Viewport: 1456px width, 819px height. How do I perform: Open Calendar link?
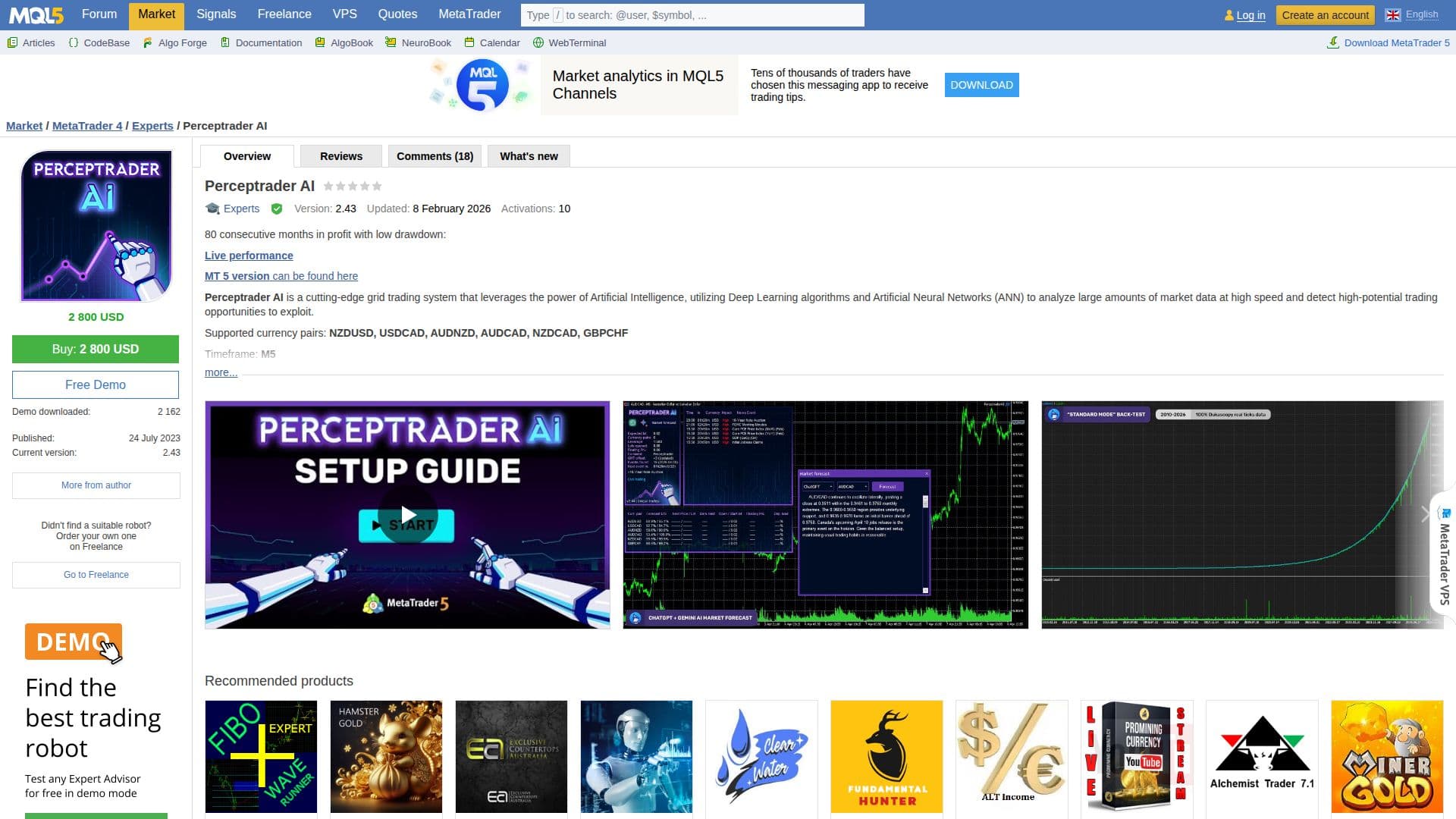click(492, 42)
